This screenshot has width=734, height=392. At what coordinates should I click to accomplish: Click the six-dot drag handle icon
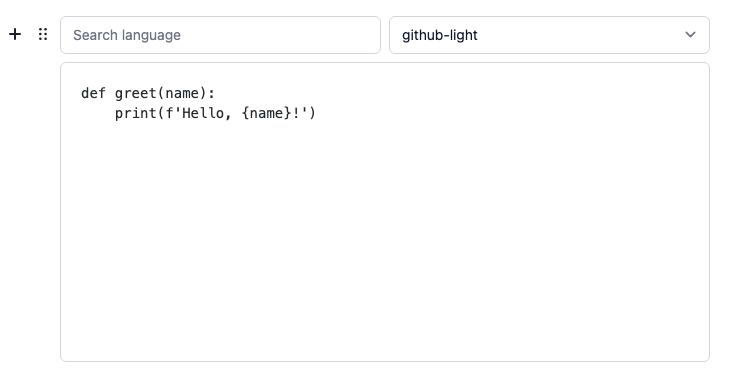click(43, 34)
